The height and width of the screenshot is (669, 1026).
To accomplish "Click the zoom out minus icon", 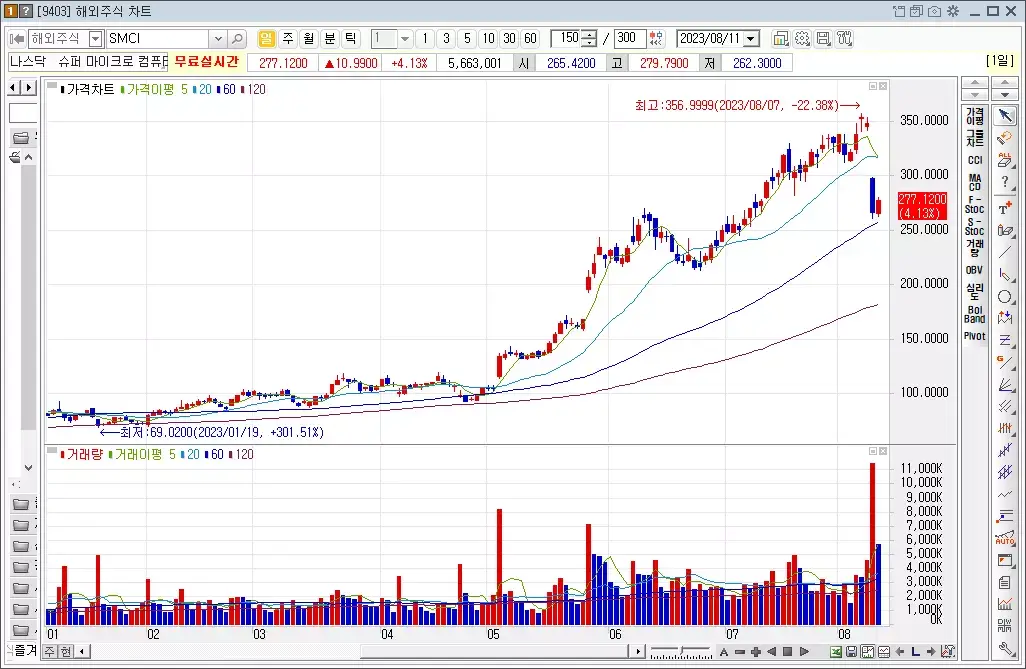I will pos(740,651).
